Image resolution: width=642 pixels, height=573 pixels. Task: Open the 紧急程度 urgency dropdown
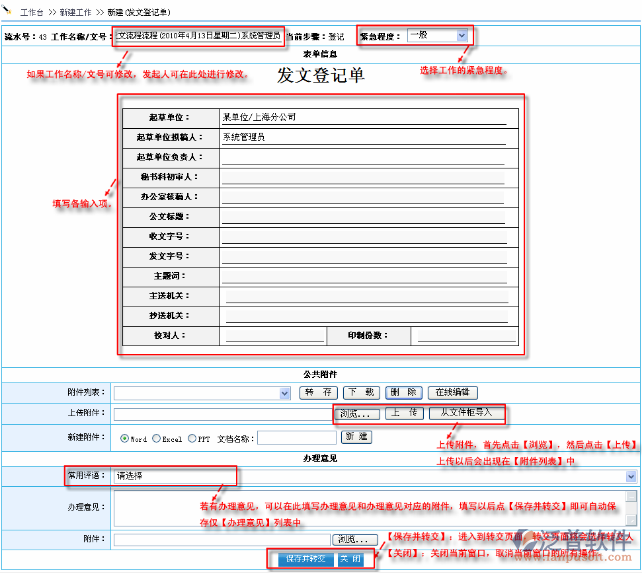point(462,36)
